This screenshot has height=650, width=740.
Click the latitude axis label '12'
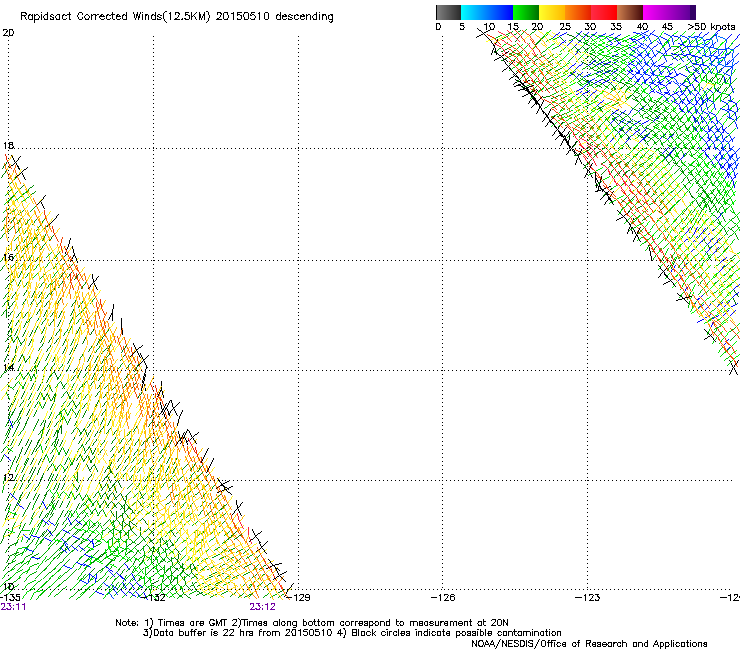point(8,478)
